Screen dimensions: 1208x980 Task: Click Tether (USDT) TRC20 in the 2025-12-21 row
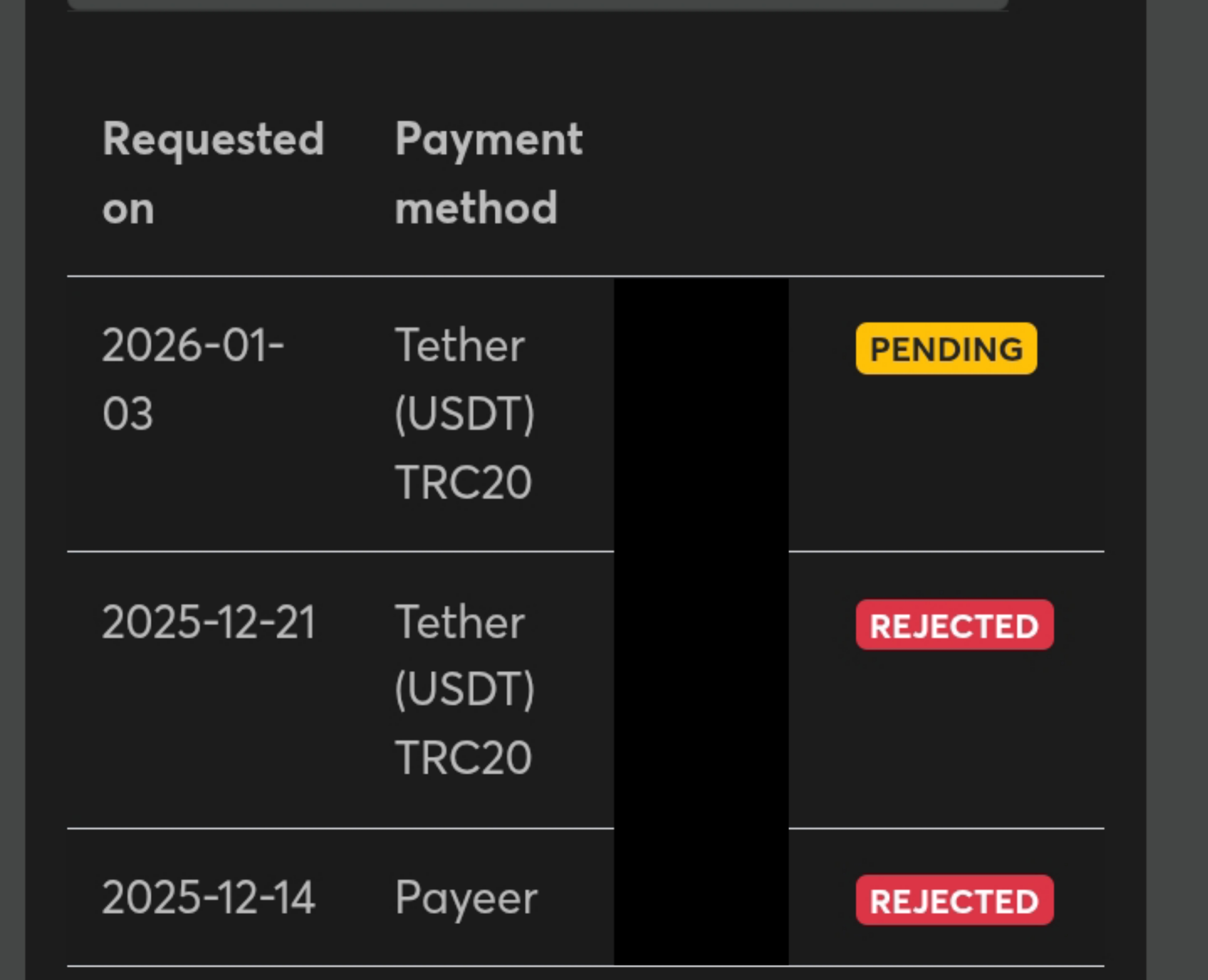coord(464,689)
